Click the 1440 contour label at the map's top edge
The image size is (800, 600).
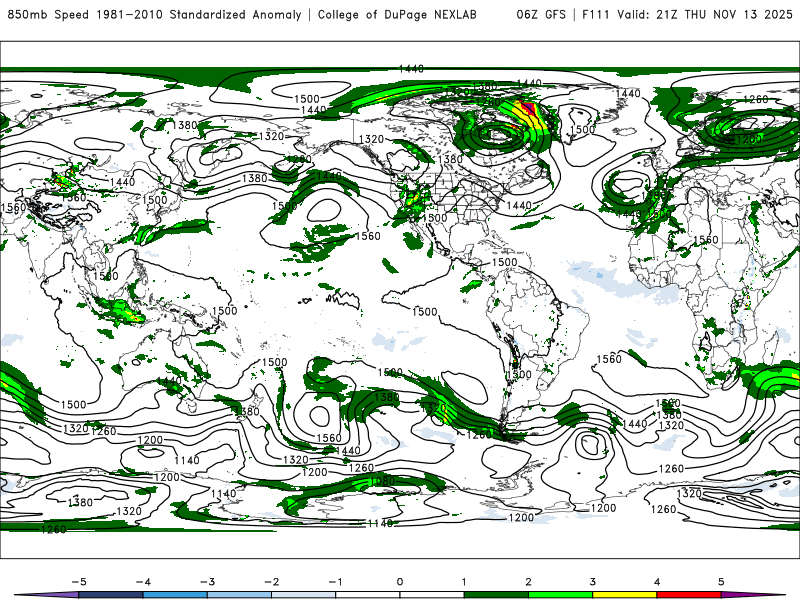coord(411,68)
